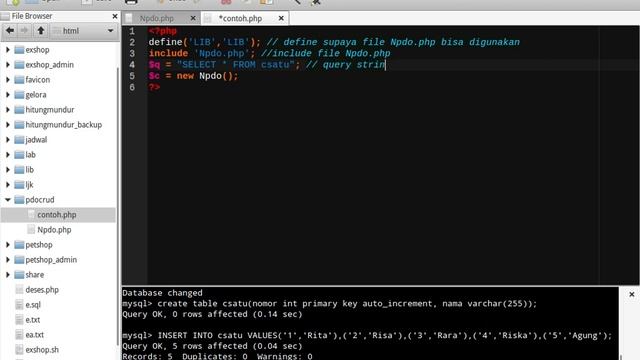The image size is (640, 360).
Task: Expand the jadwal folder
Action: coord(8,140)
